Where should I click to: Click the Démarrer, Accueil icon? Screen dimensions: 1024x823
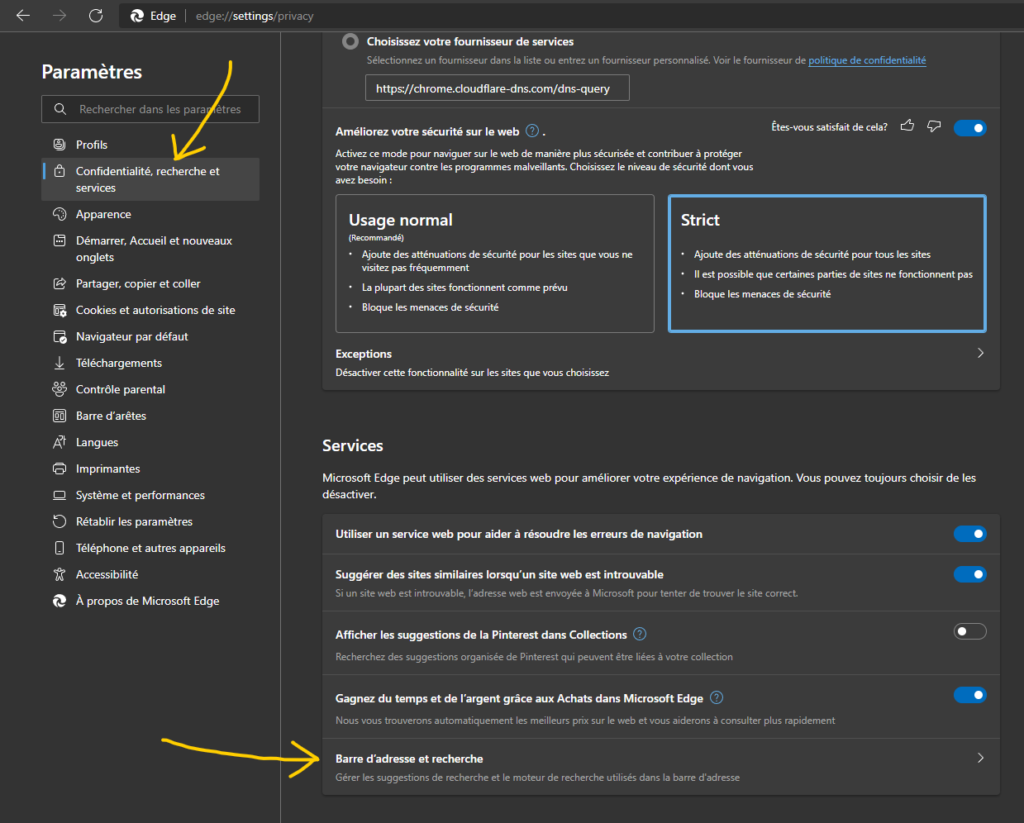59,240
